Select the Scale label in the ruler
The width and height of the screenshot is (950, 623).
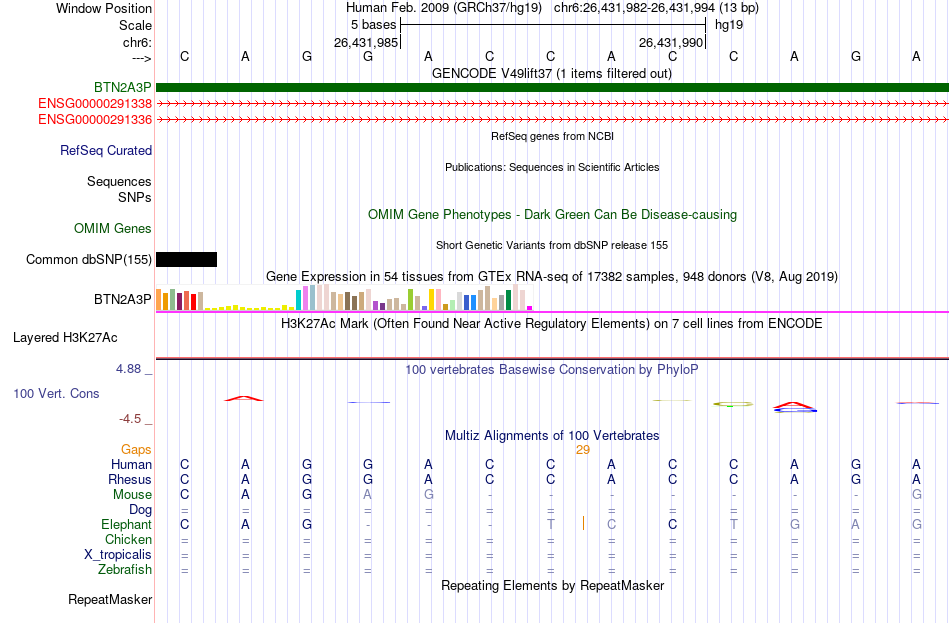click(135, 25)
